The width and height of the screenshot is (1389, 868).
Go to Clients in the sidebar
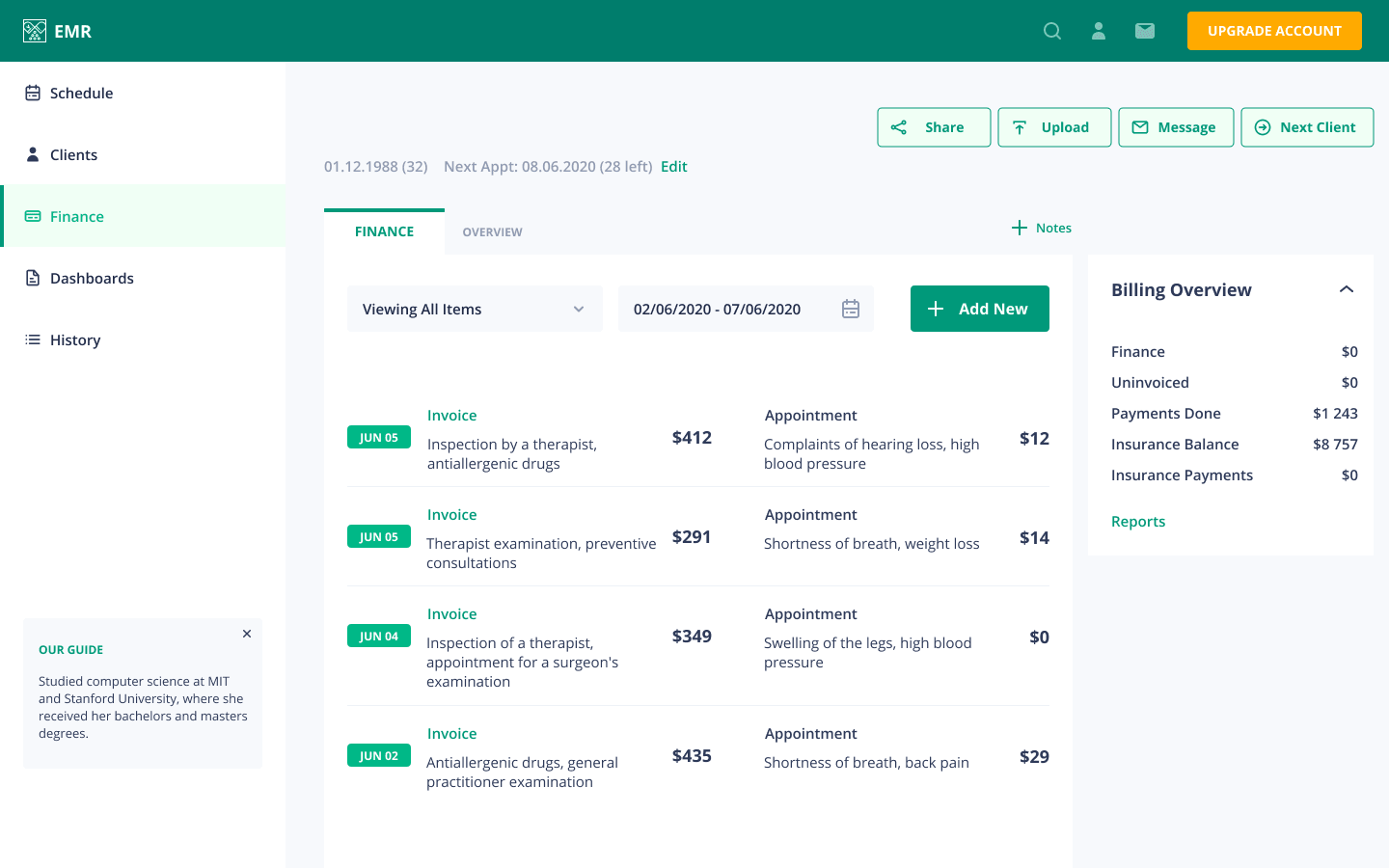(x=73, y=154)
